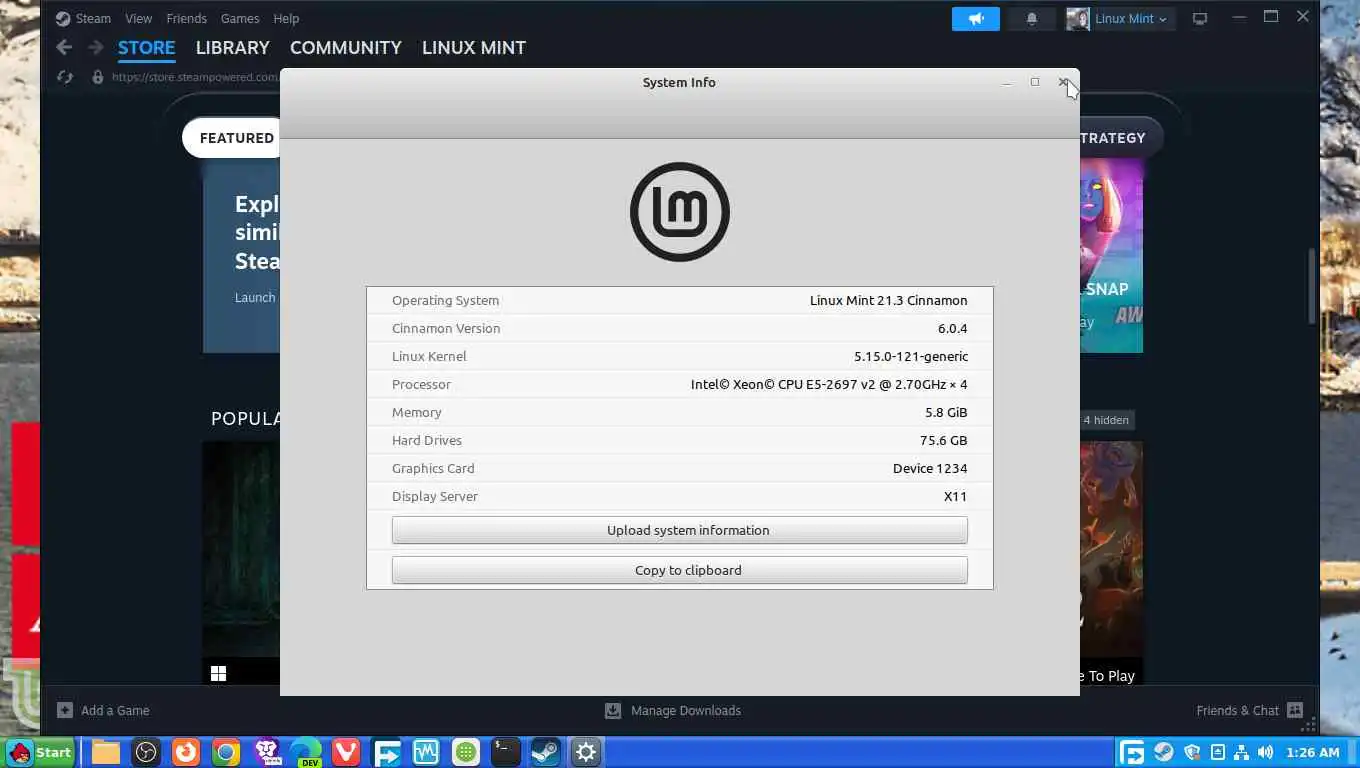1360x768 pixels.
Task: Open the LINUX MINT profile tab in Steam
Action: tap(473, 47)
